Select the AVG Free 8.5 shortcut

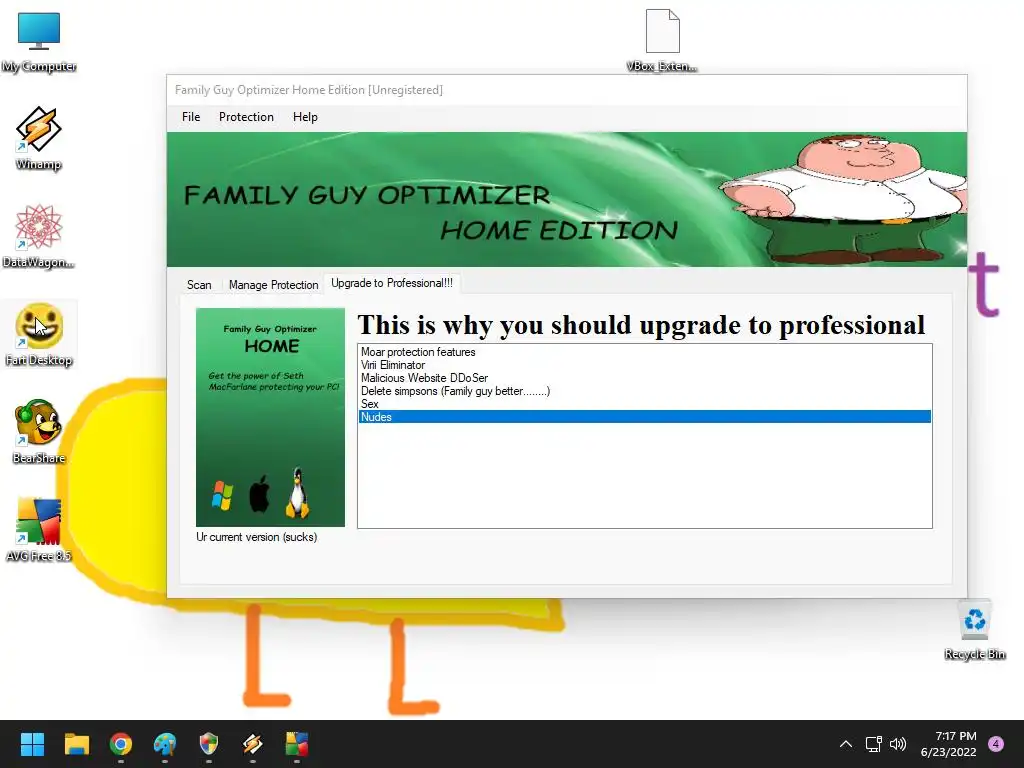(39, 530)
